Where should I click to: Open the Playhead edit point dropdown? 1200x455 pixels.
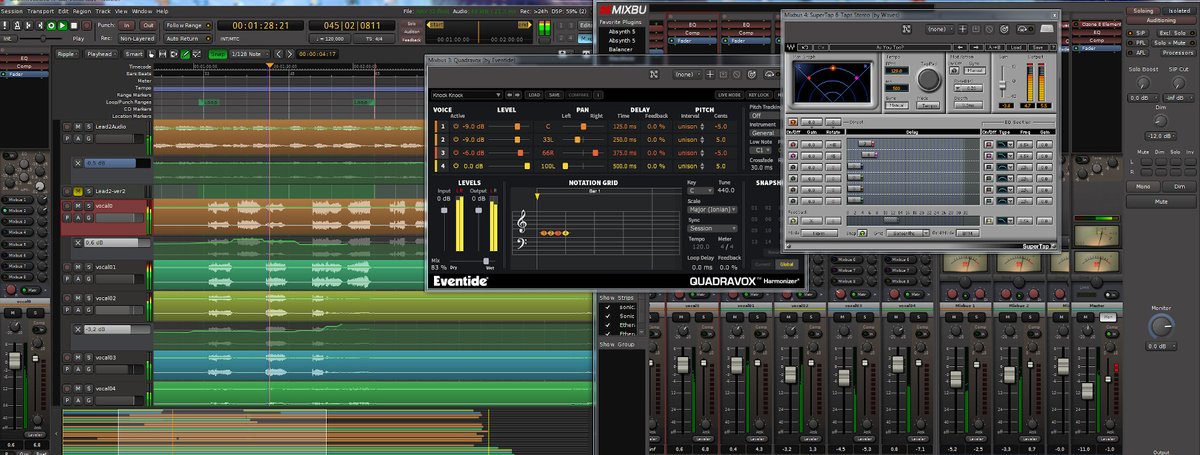[100, 54]
